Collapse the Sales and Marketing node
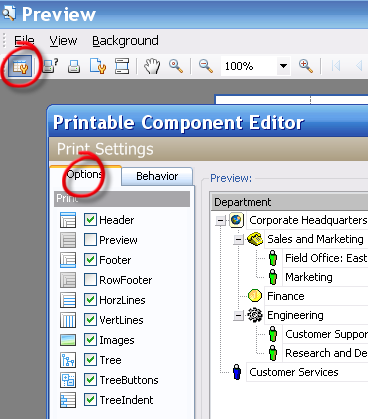The height and width of the screenshot is (419, 368). (238, 240)
